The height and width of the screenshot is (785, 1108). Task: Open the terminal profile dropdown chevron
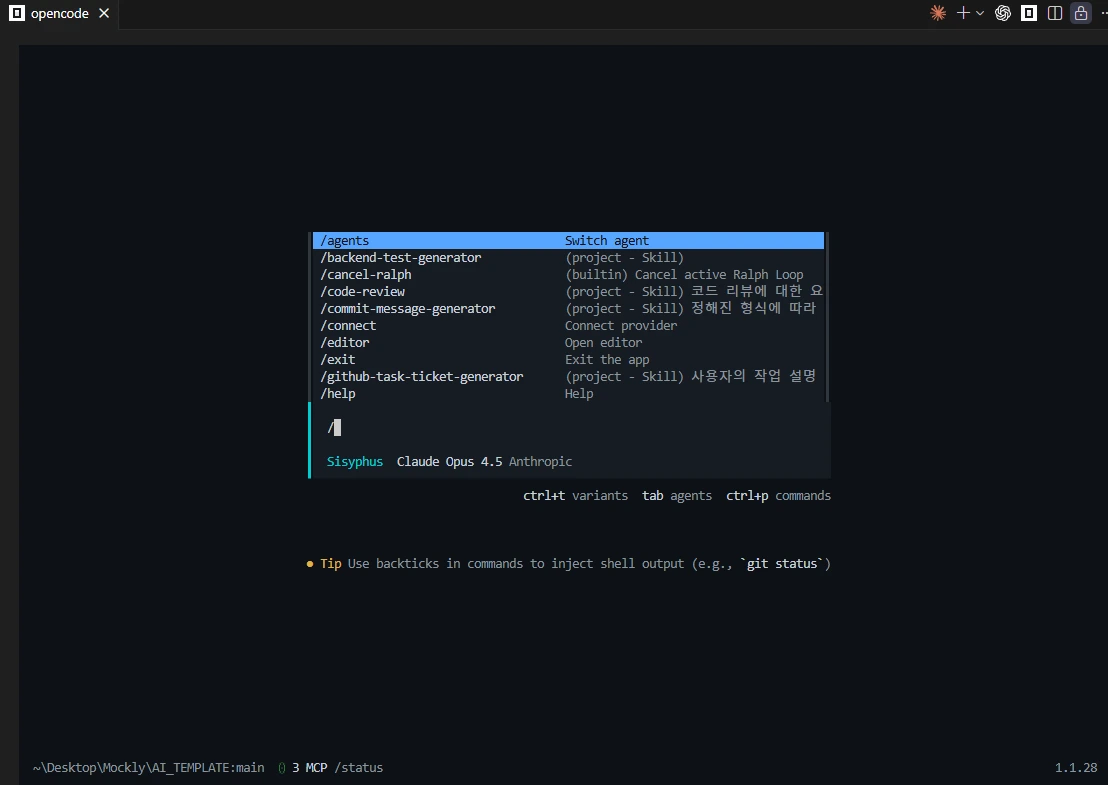click(979, 13)
